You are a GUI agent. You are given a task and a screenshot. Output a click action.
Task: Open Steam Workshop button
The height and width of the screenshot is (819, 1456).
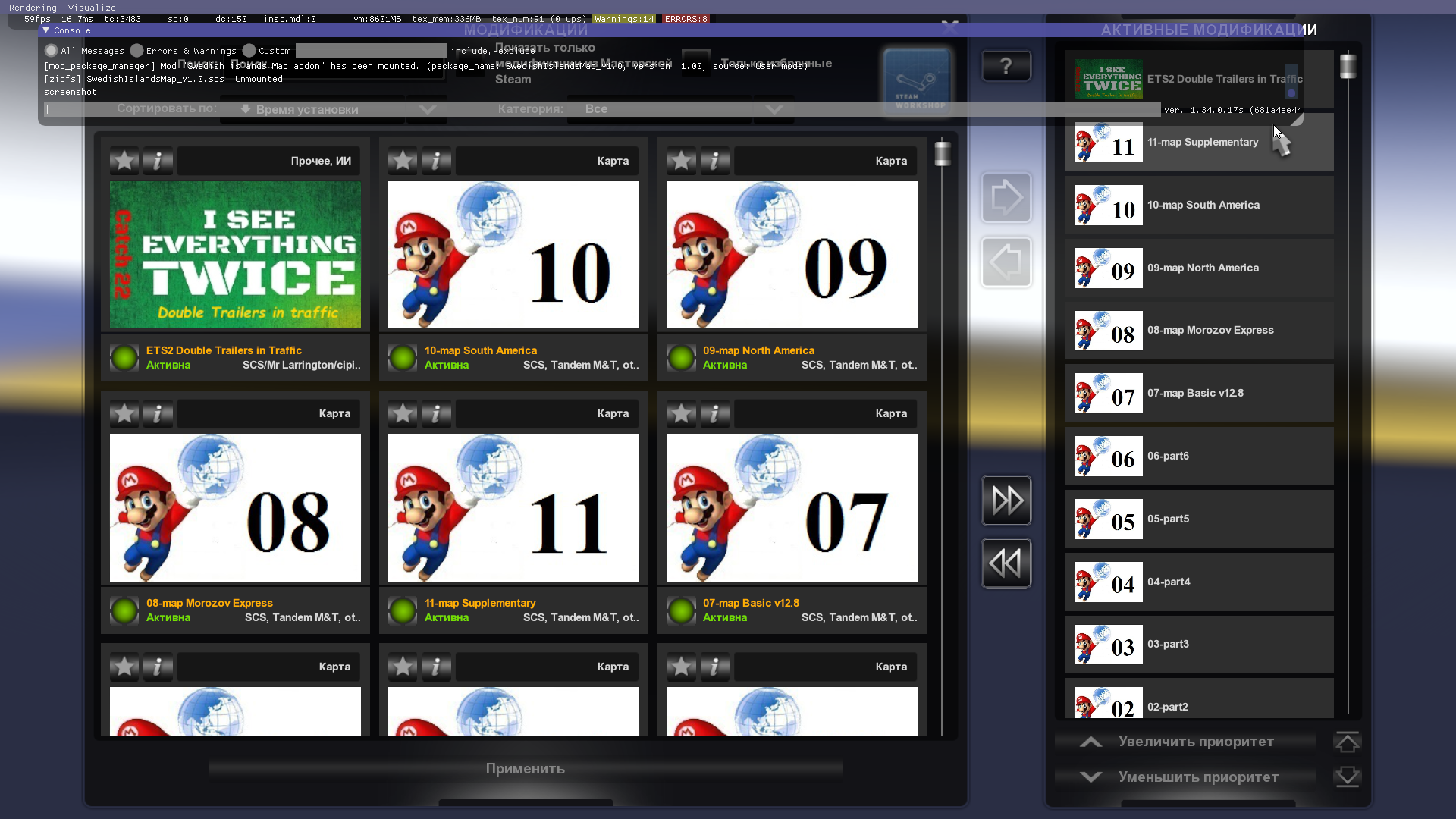click(x=918, y=82)
